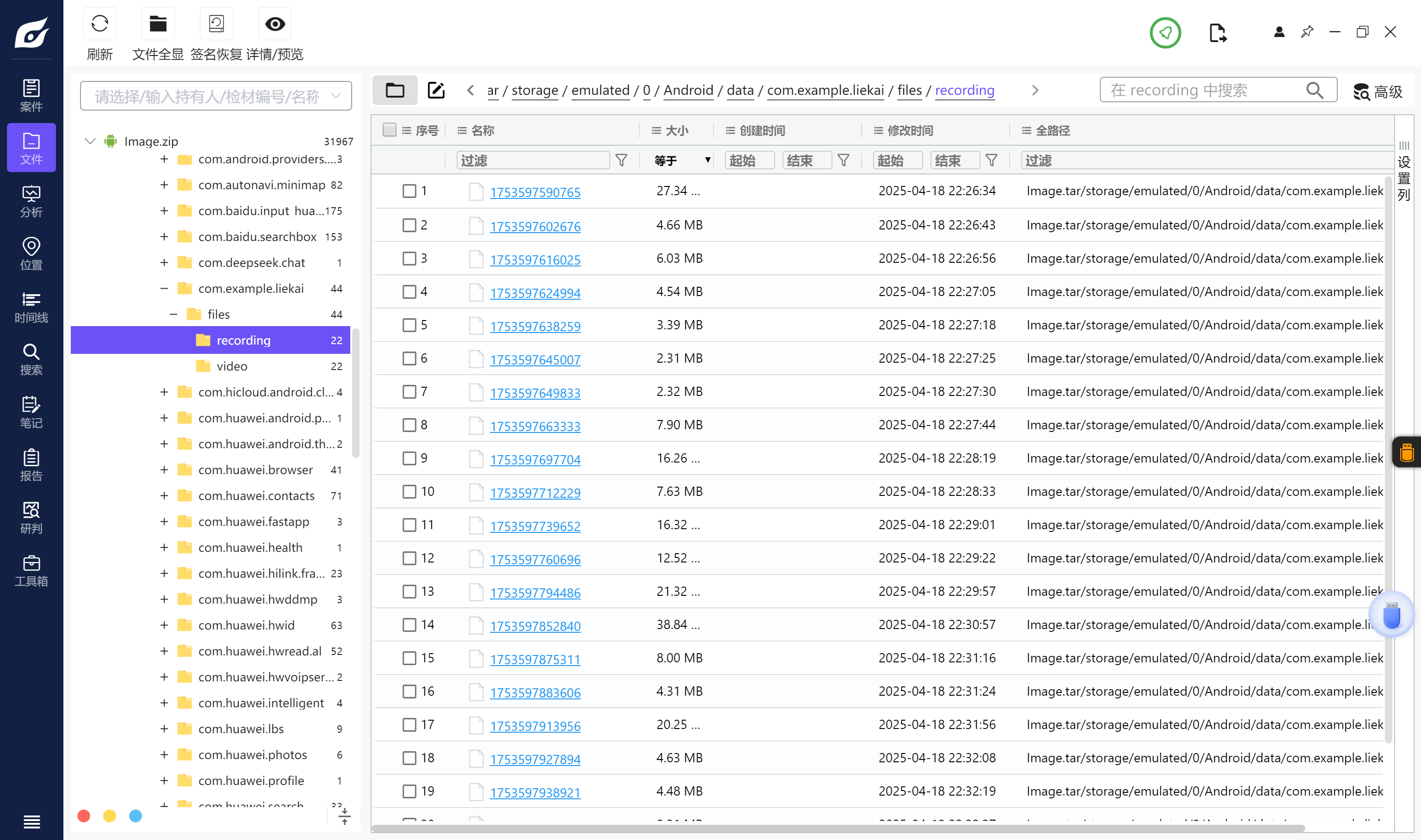Open 设置列 column settings panel
This screenshot has width=1421, height=840.
[x=1403, y=173]
